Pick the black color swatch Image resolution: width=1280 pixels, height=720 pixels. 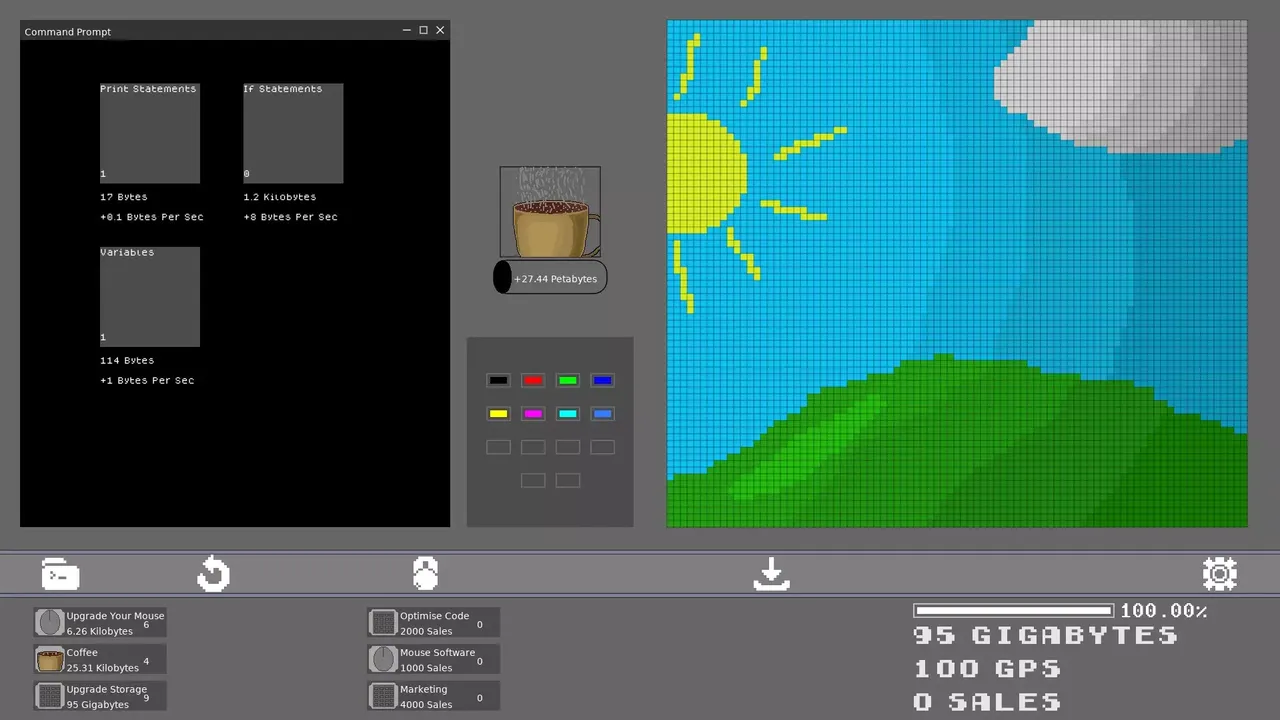click(498, 380)
